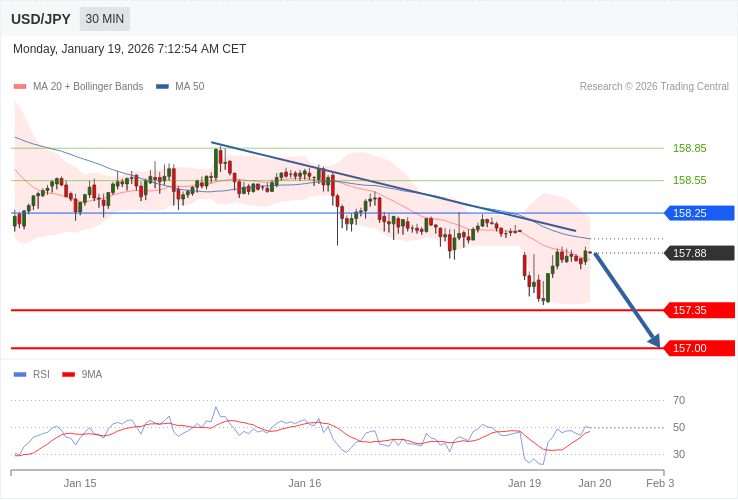Click the 30 MIN timeframe button
The width and height of the screenshot is (738, 500).
(x=105, y=19)
